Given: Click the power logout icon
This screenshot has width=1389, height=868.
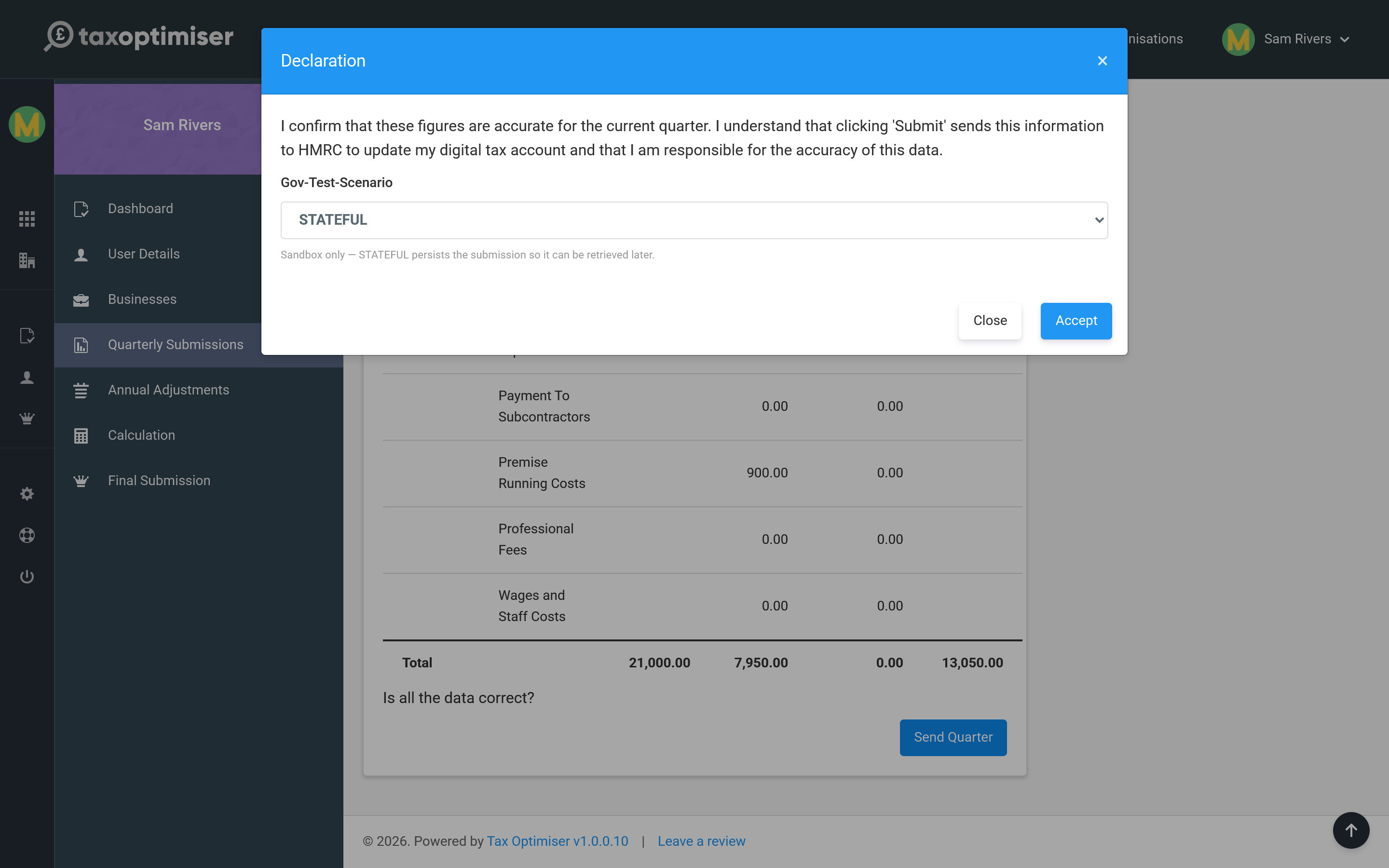Looking at the screenshot, I should pos(27,576).
